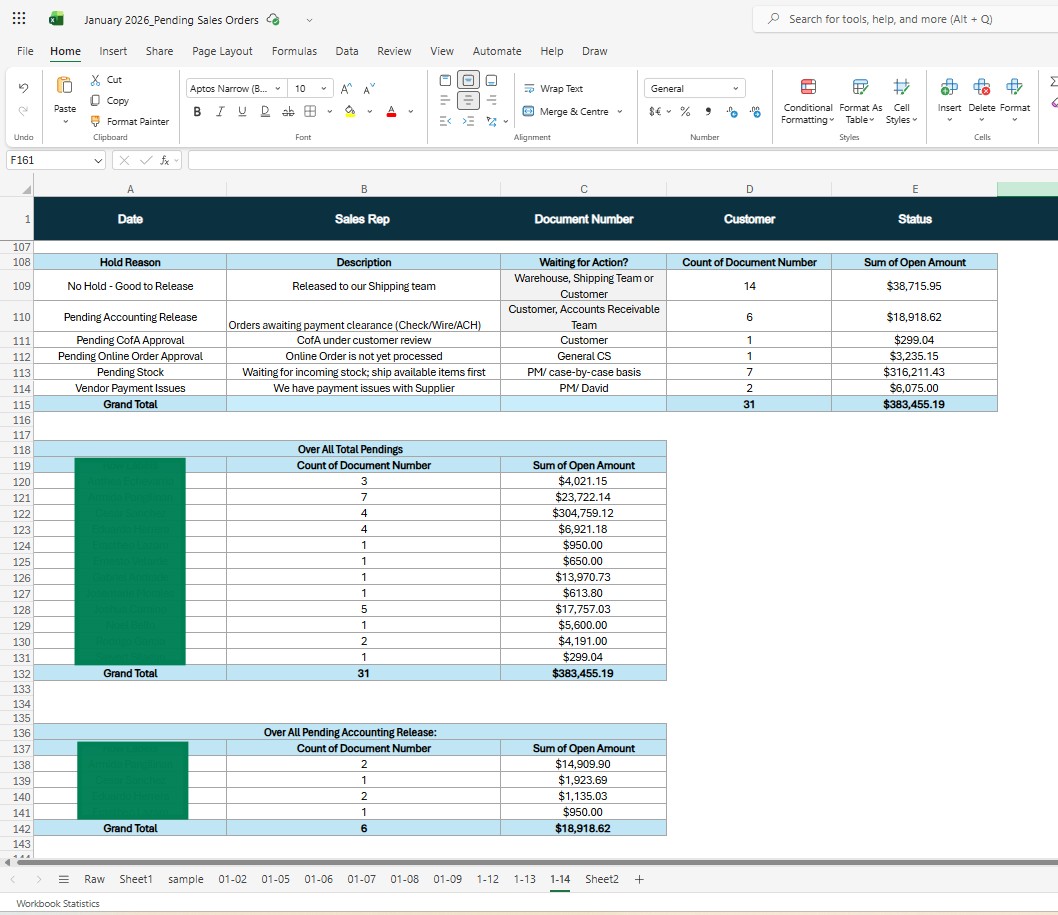Viewport: 1058px width, 915px height.
Task: Toggle middle vertical alignment
Action: click(468, 80)
